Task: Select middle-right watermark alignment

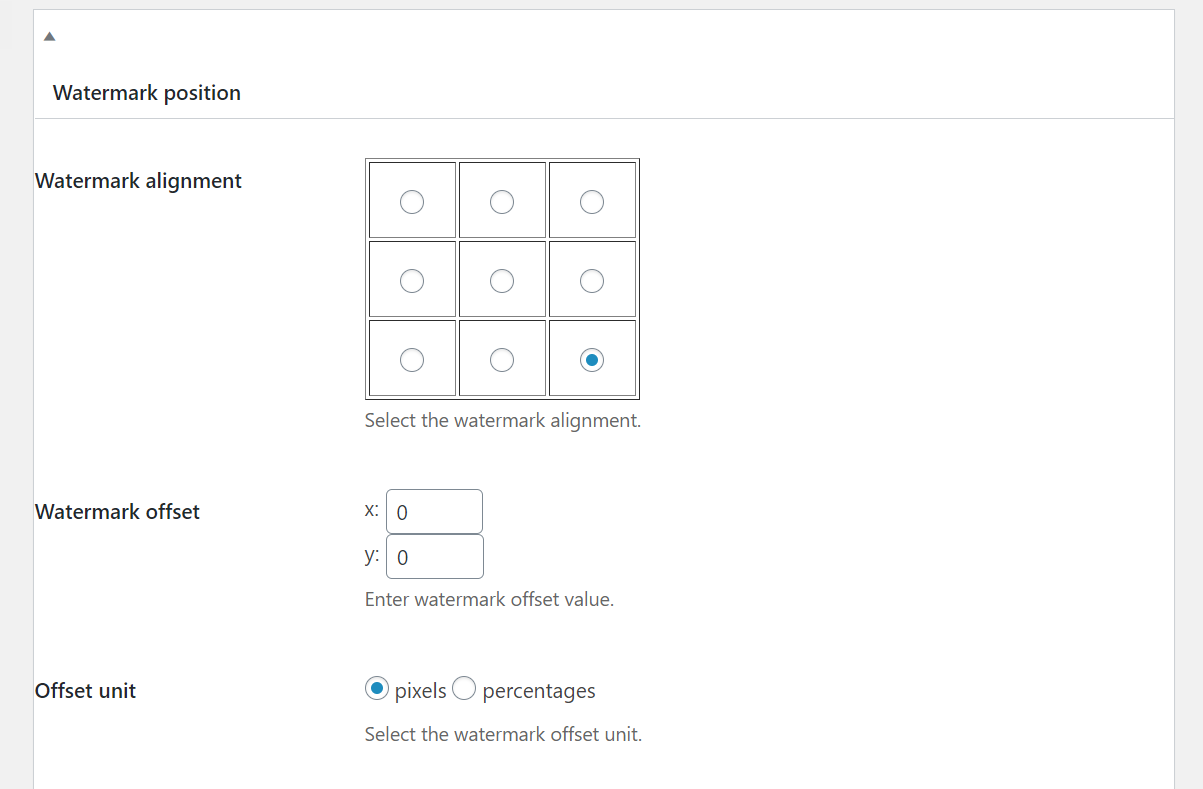Action: 592,281
